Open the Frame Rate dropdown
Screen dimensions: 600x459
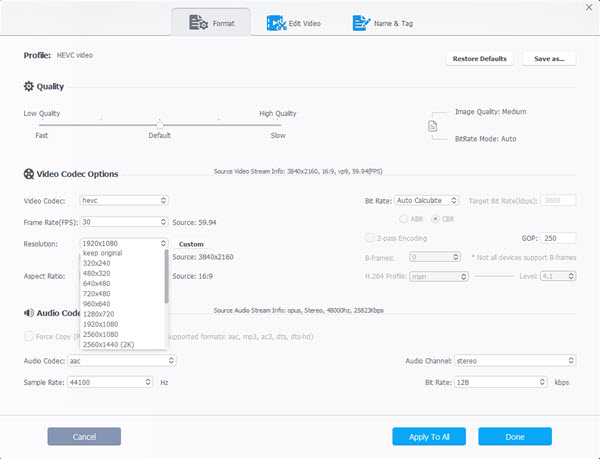(124, 222)
